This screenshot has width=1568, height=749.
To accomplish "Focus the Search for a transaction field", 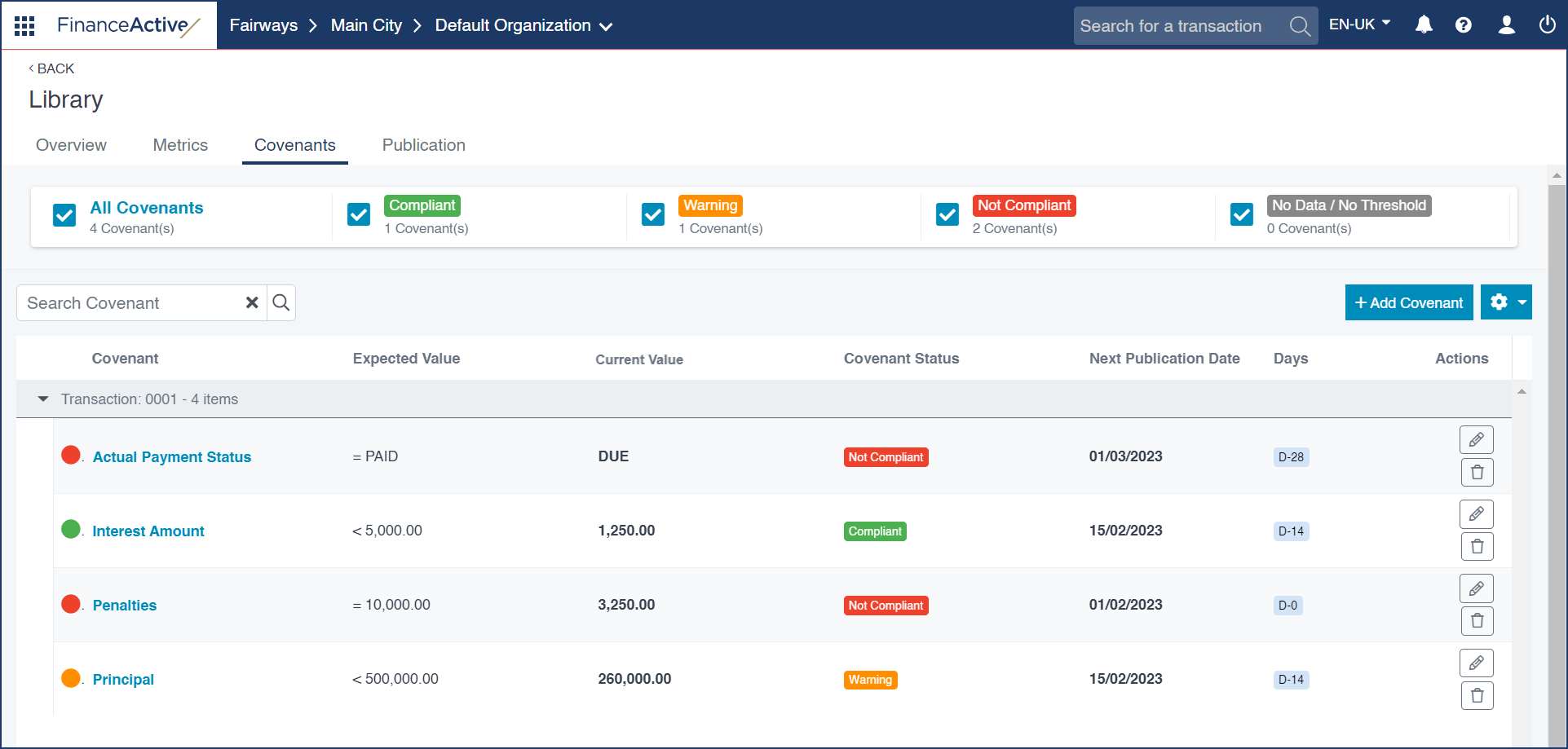I will (1179, 26).
